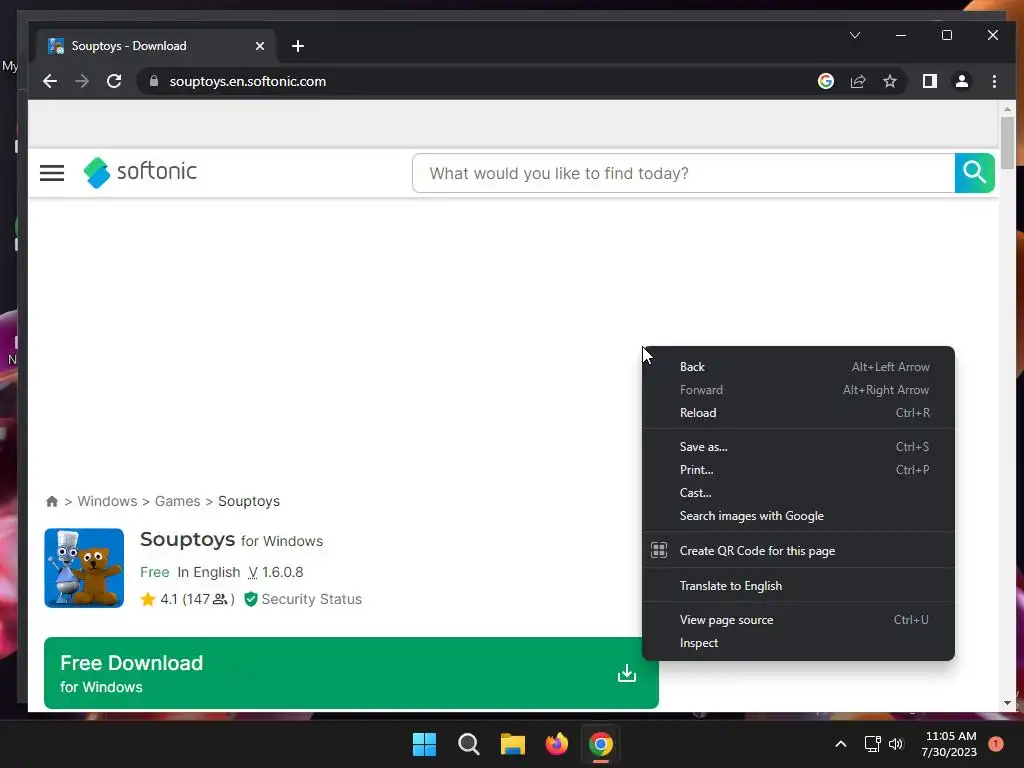Open the share page icon
This screenshot has width=1024, height=768.
click(857, 81)
